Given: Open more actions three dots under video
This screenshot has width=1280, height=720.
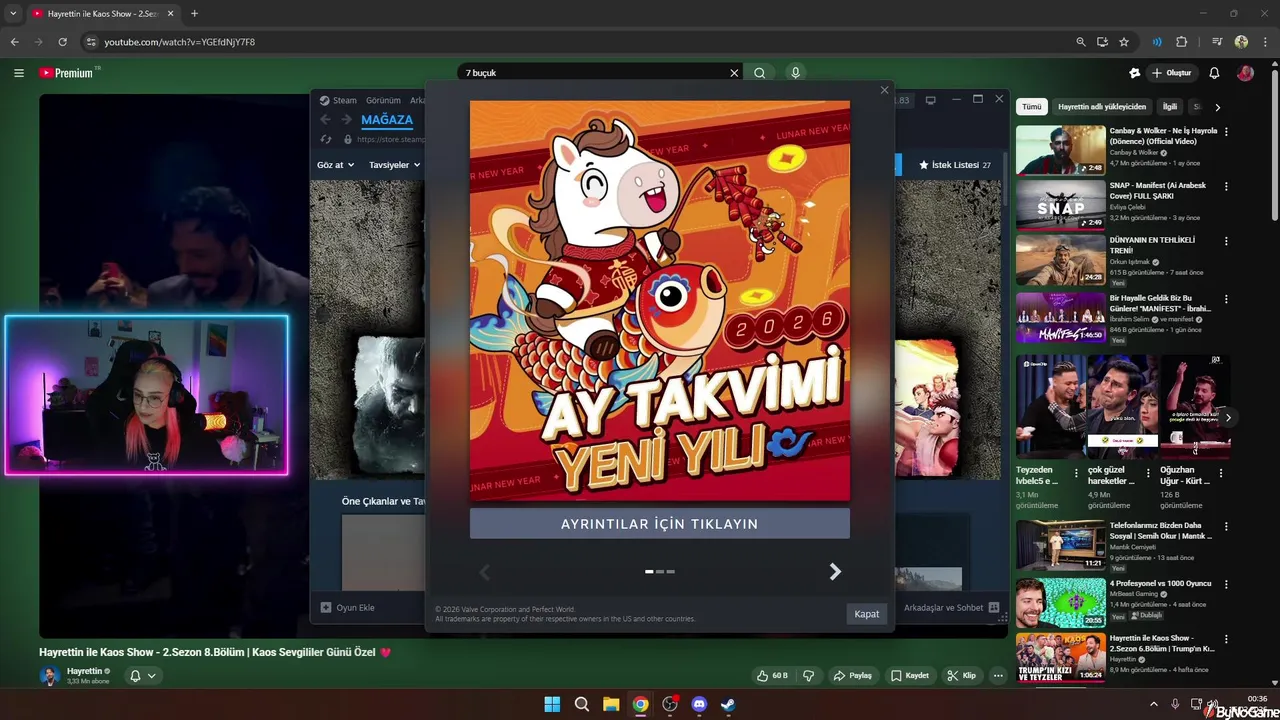Looking at the screenshot, I should pos(998,675).
